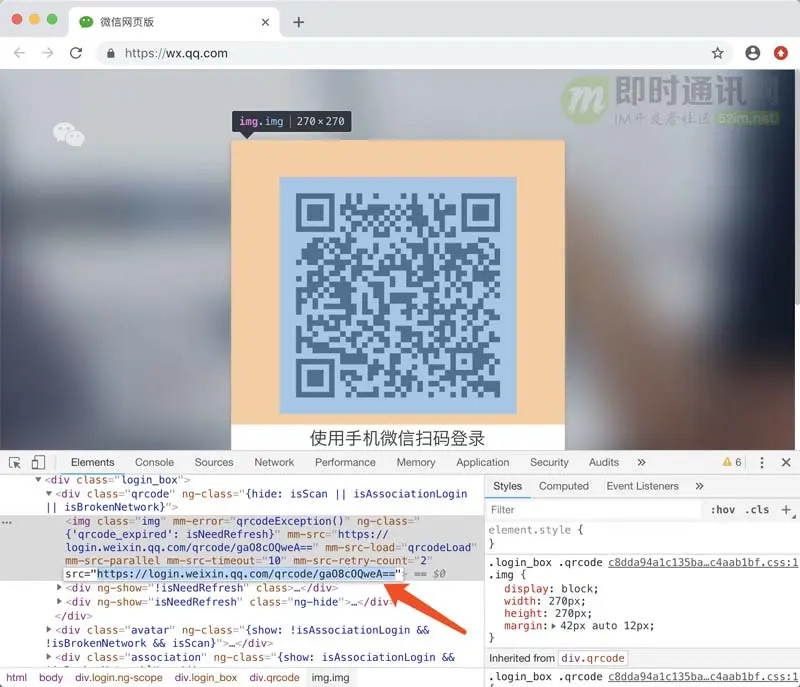This screenshot has width=800, height=687.
Task: Toggle the .cls class editor button
Action: pyautogui.click(x=757, y=510)
